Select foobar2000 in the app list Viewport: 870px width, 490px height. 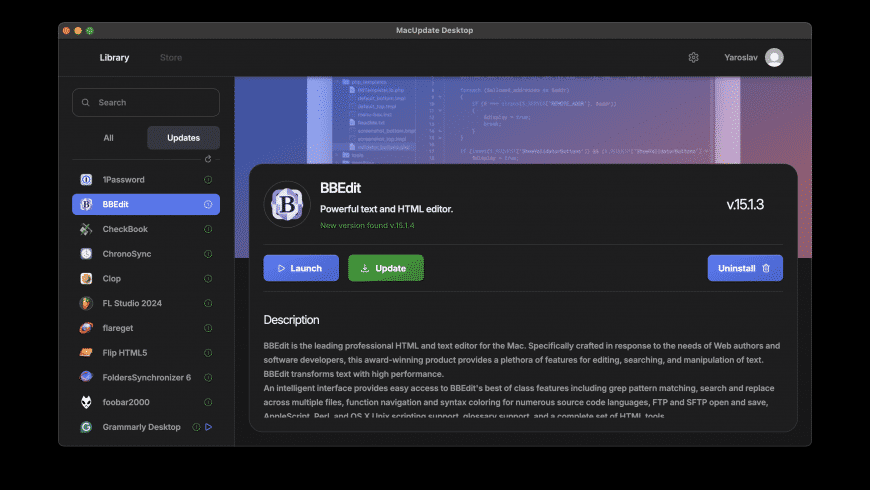pos(146,402)
